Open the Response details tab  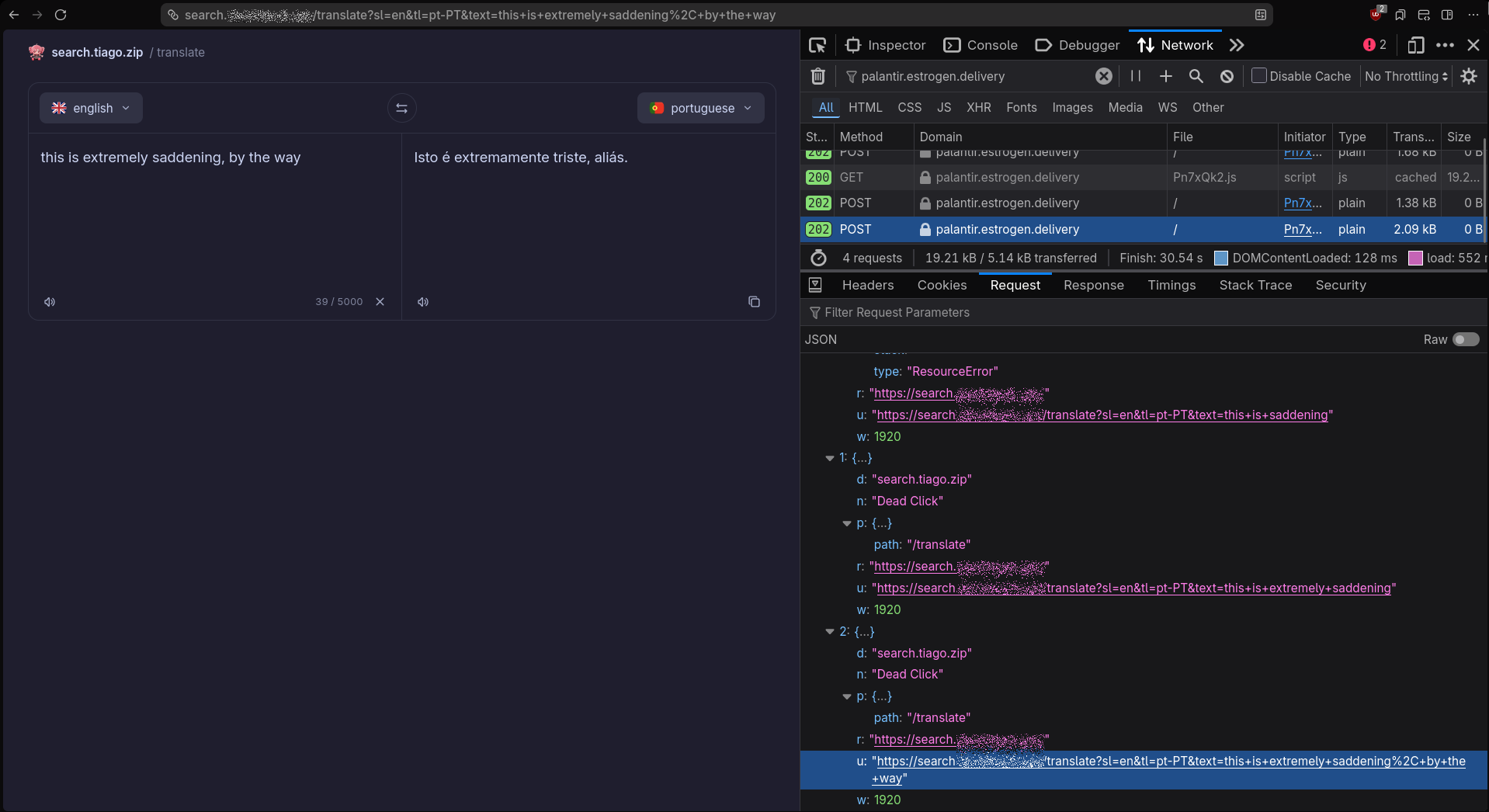tap(1093, 285)
